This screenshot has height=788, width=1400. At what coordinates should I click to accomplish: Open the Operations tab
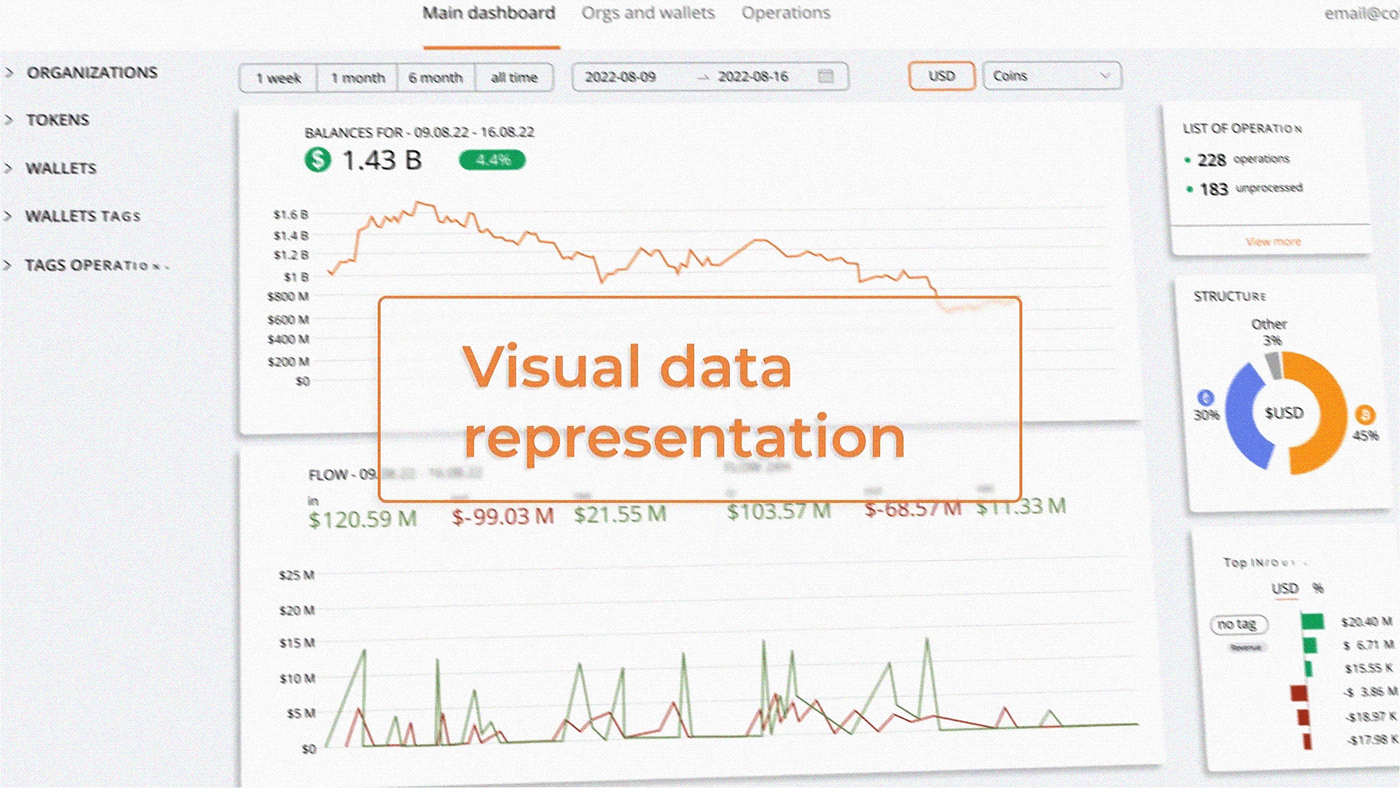(x=785, y=13)
